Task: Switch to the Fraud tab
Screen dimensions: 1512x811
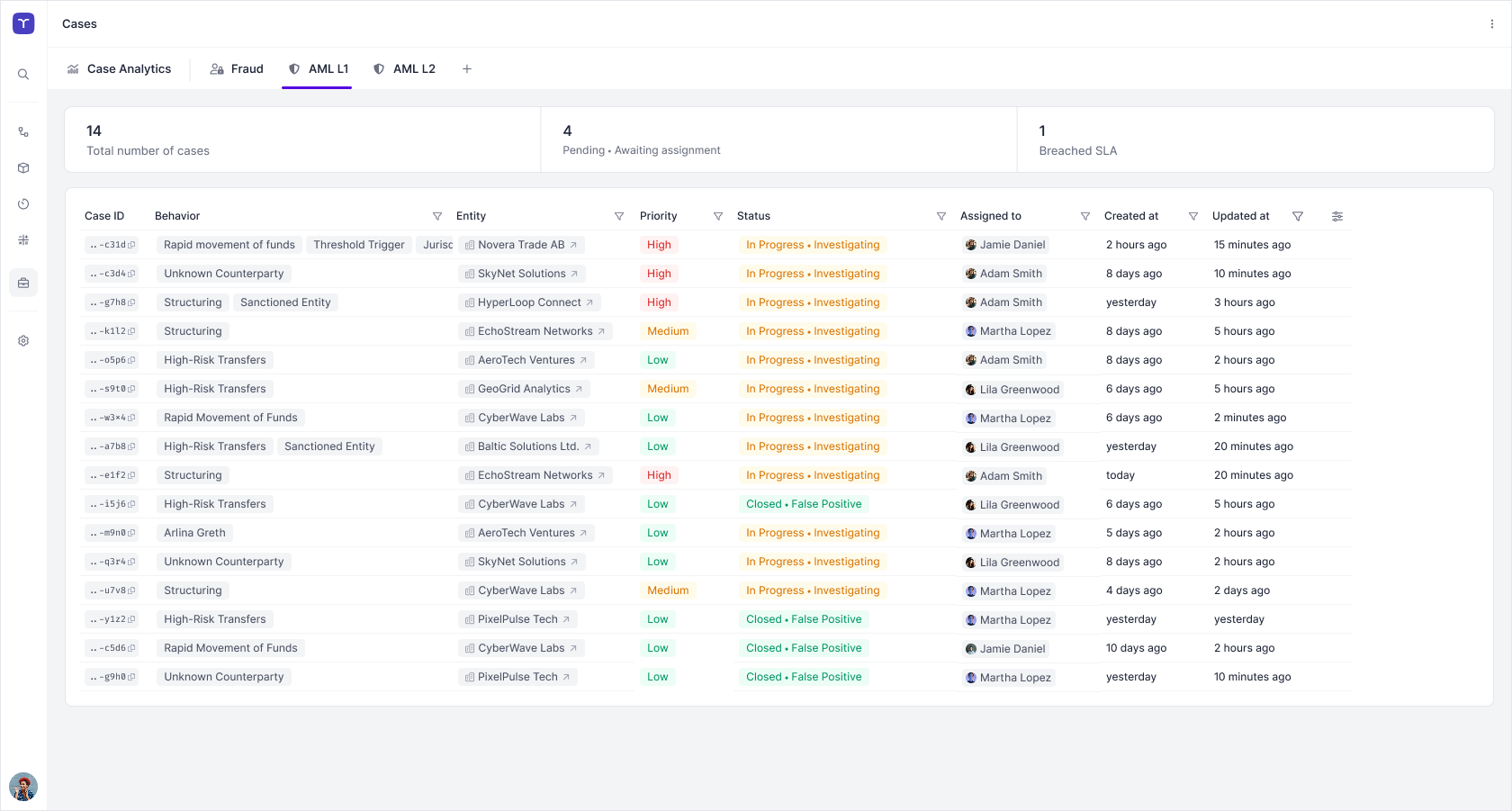Action: 237,69
